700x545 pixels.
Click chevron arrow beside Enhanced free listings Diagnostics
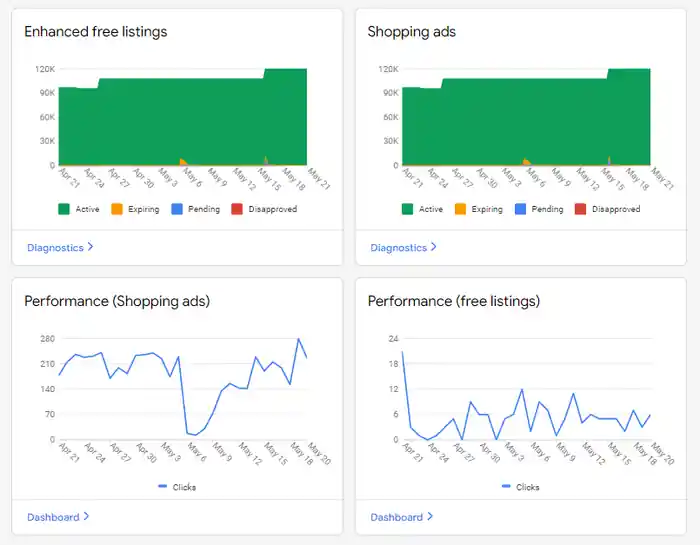[x=90, y=247]
